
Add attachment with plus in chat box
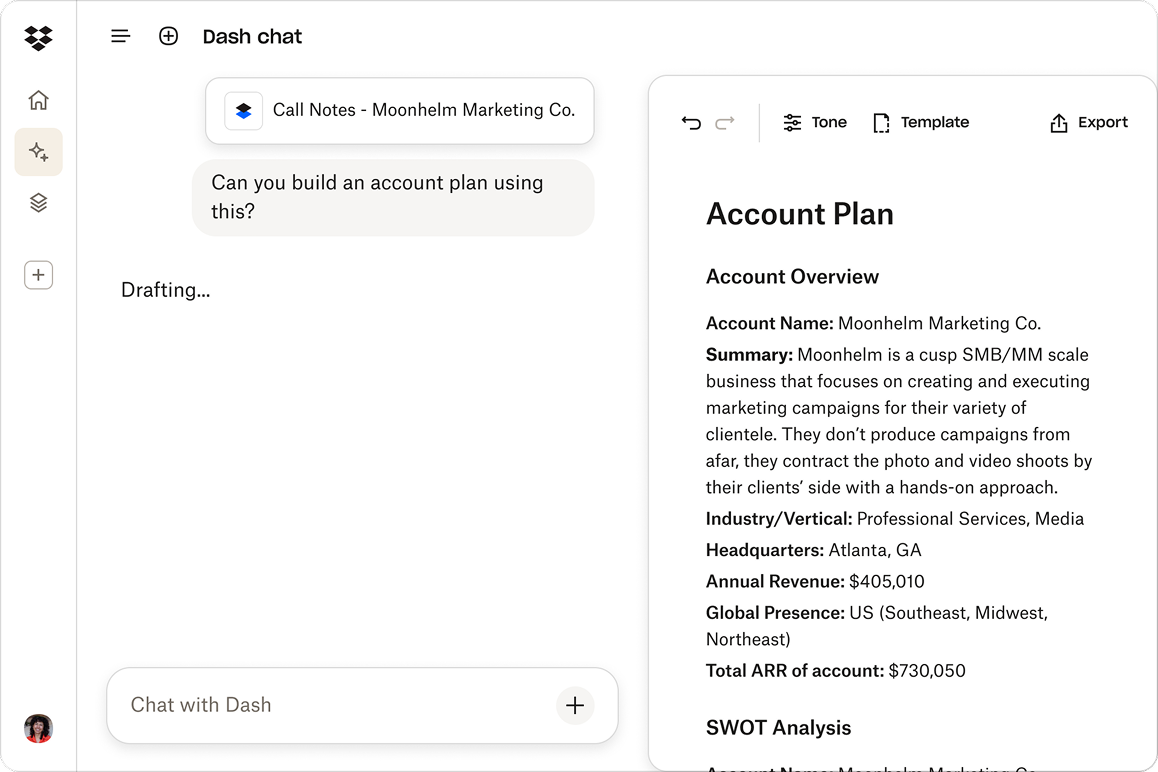[575, 706]
